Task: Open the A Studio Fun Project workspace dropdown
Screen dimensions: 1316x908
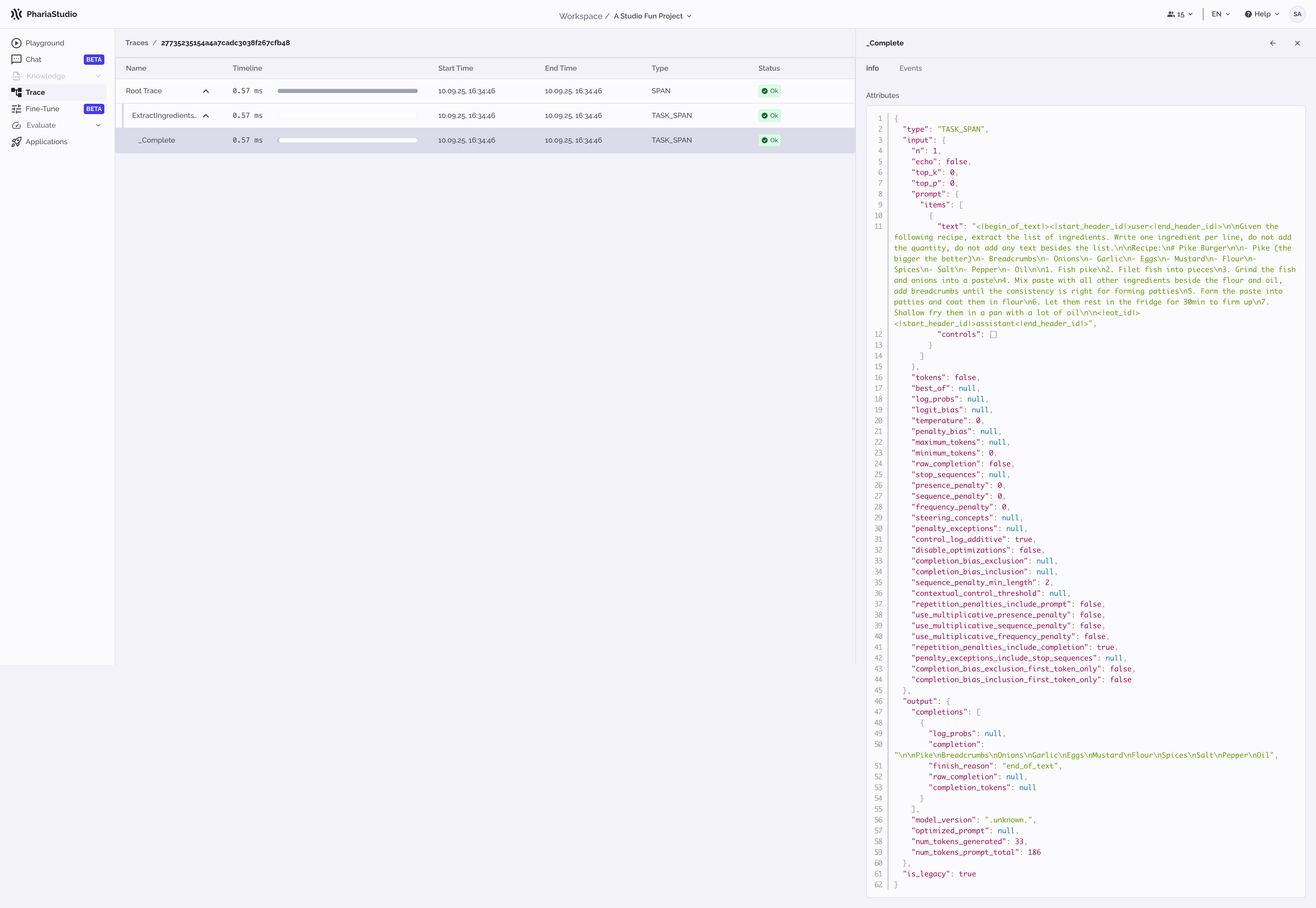Action: pos(653,16)
